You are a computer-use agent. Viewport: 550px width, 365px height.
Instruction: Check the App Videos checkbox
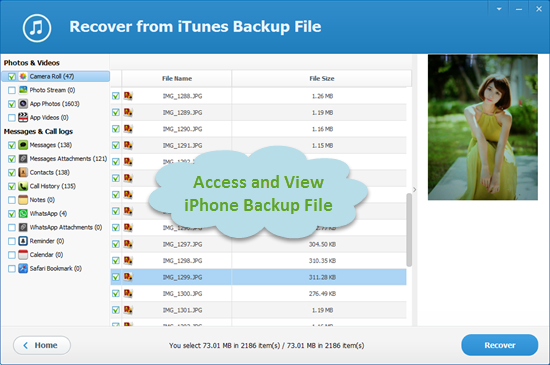click(12, 118)
